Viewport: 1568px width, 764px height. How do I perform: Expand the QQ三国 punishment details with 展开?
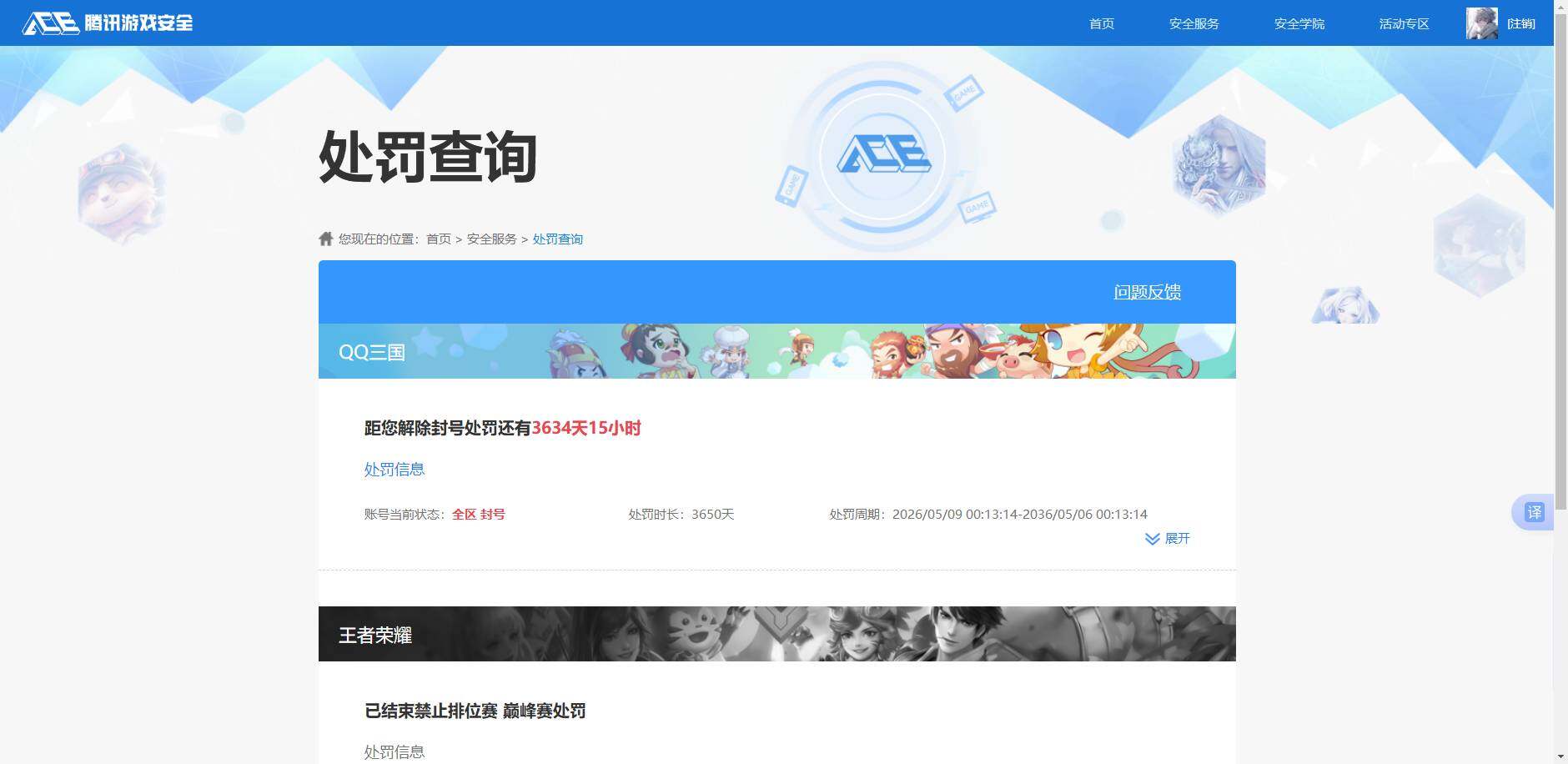click(x=1168, y=539)
